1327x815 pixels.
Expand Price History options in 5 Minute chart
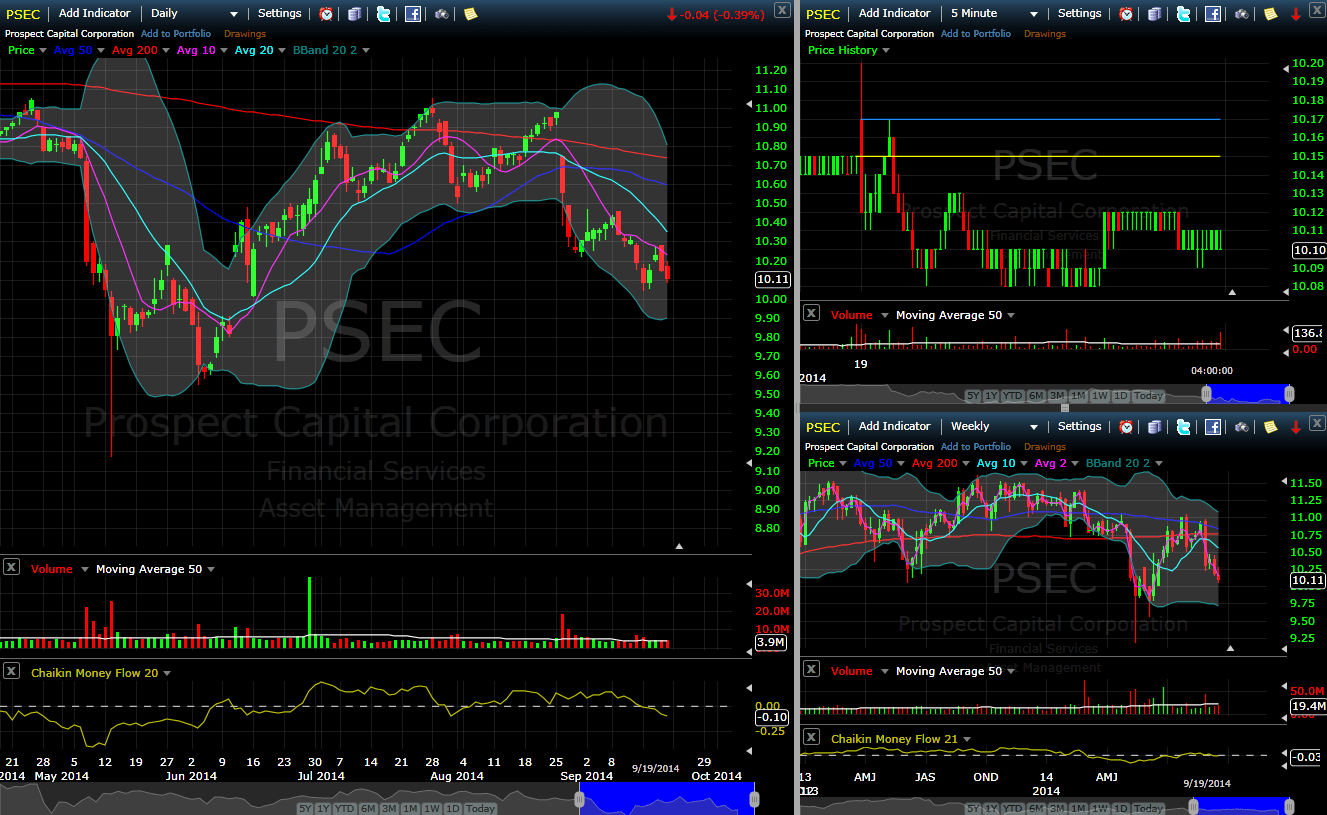pyautogui.click(x=886, y=51)
